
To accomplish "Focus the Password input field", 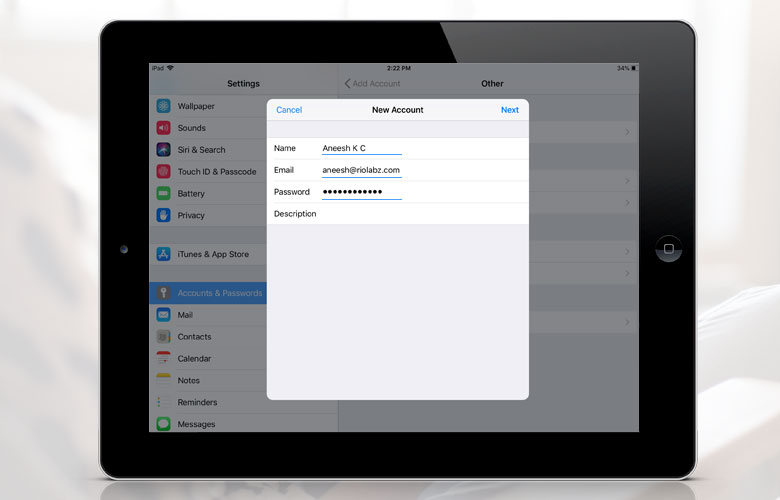I will click(361, 192).
